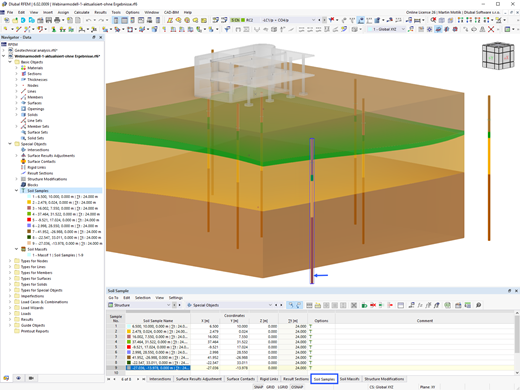Switch to the Structure Modifications tab
This screenshot has height=390, width=520.
[x=384, y=379]
